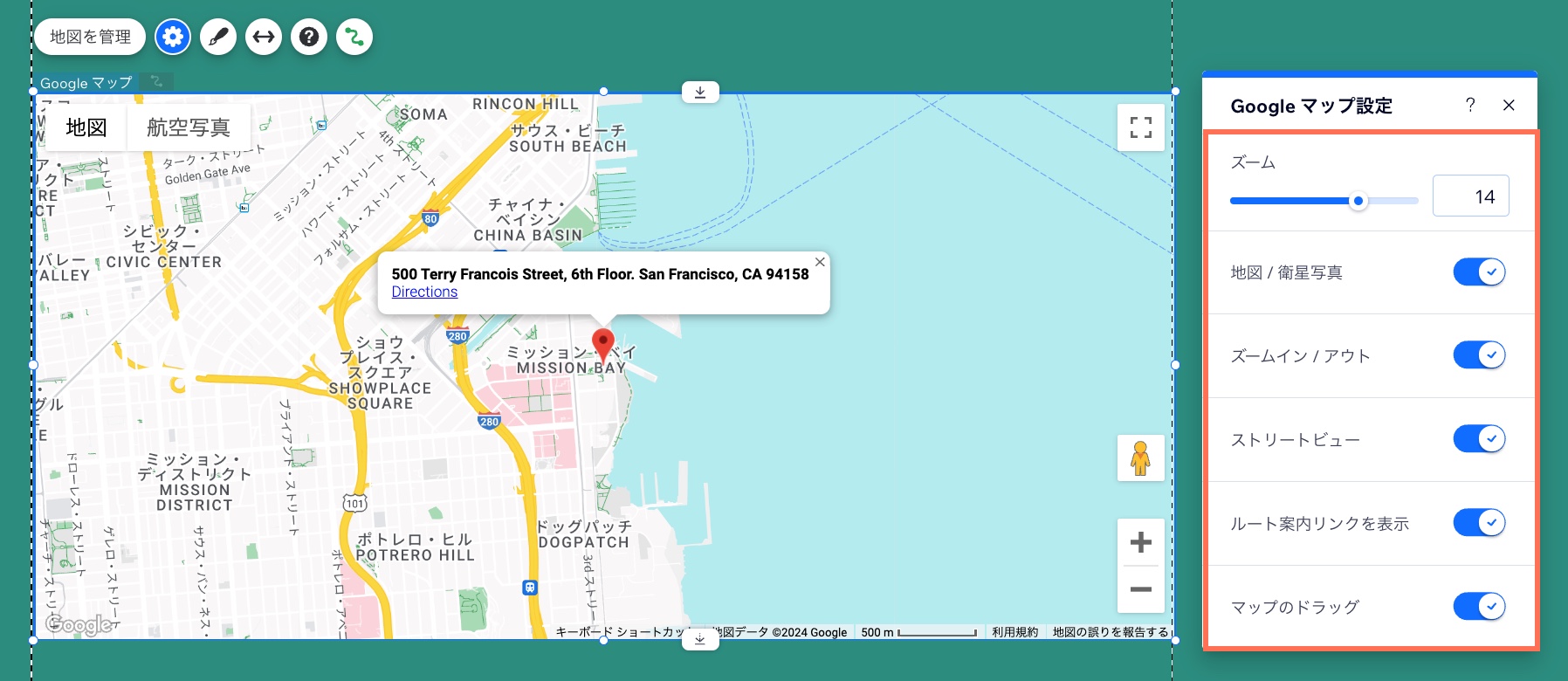Select the Street View pegman icon
Screen dimensions: 1568x681
[1140, 457]
